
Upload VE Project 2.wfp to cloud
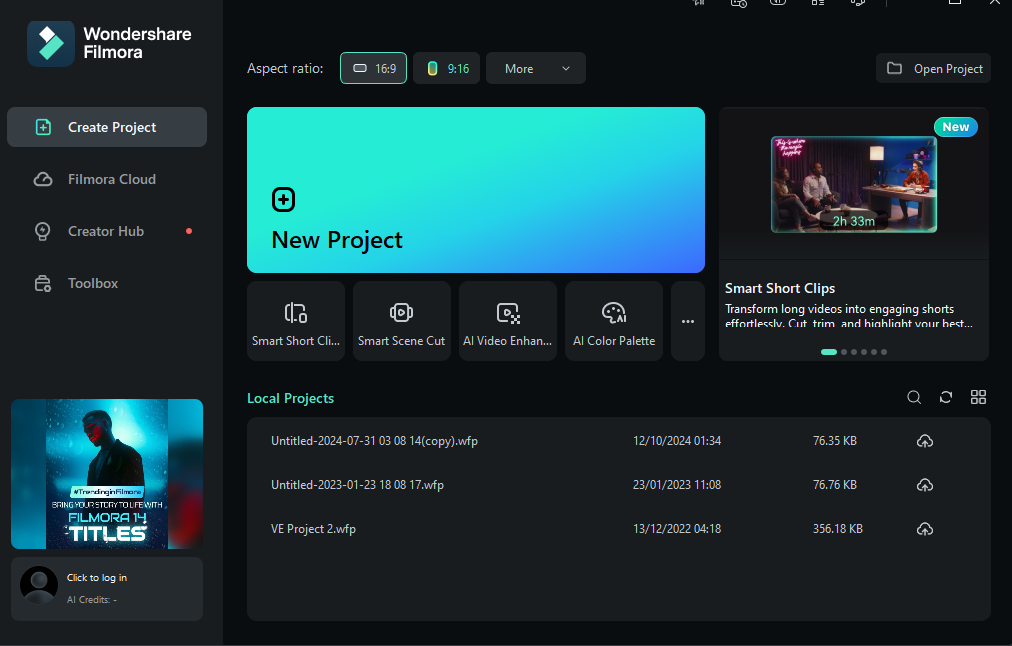click(x=925, y=529)
